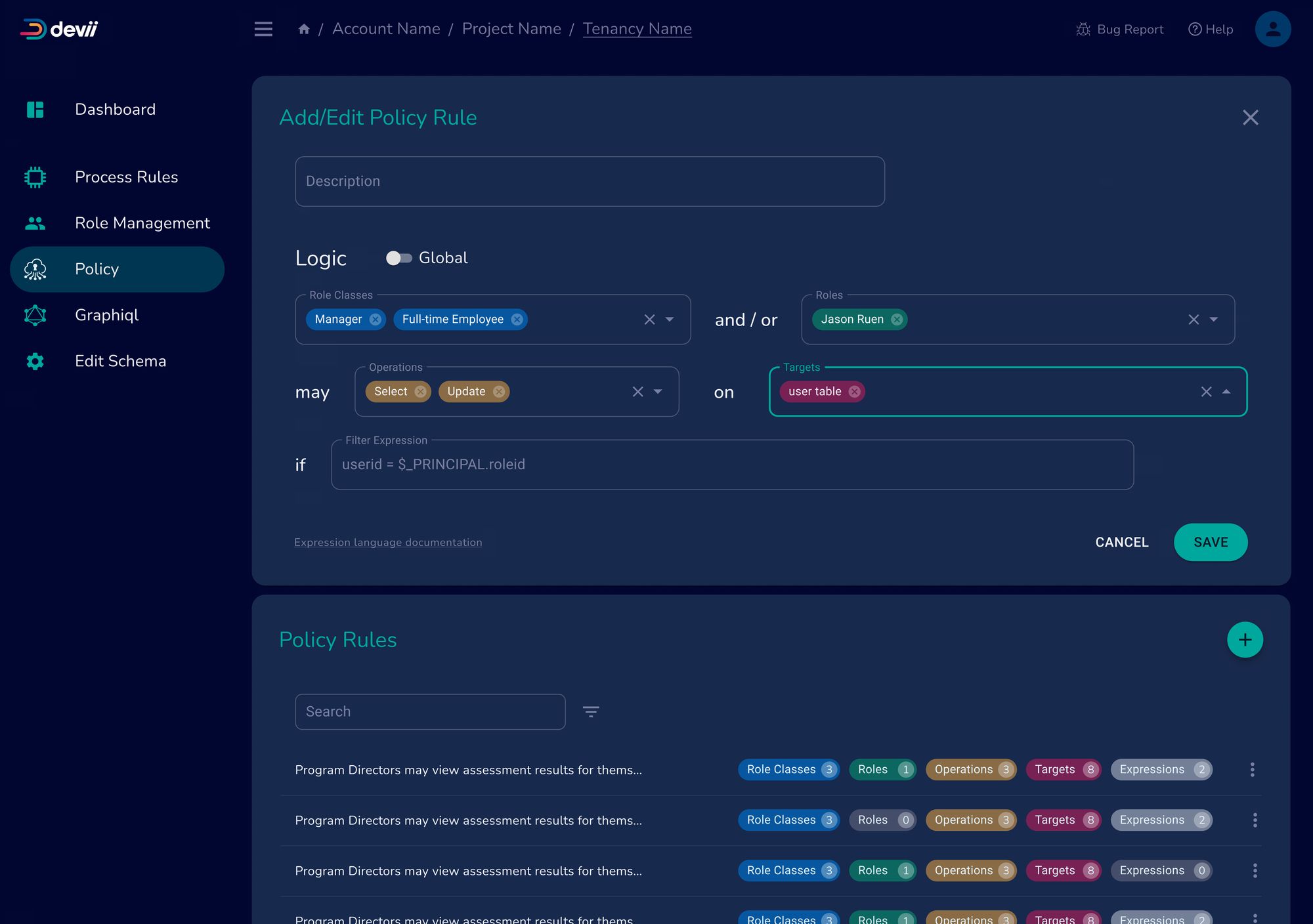Remove the Manager role class chip
The width and height of the screenshot is (1313, 924).
[x=375, y=320]
